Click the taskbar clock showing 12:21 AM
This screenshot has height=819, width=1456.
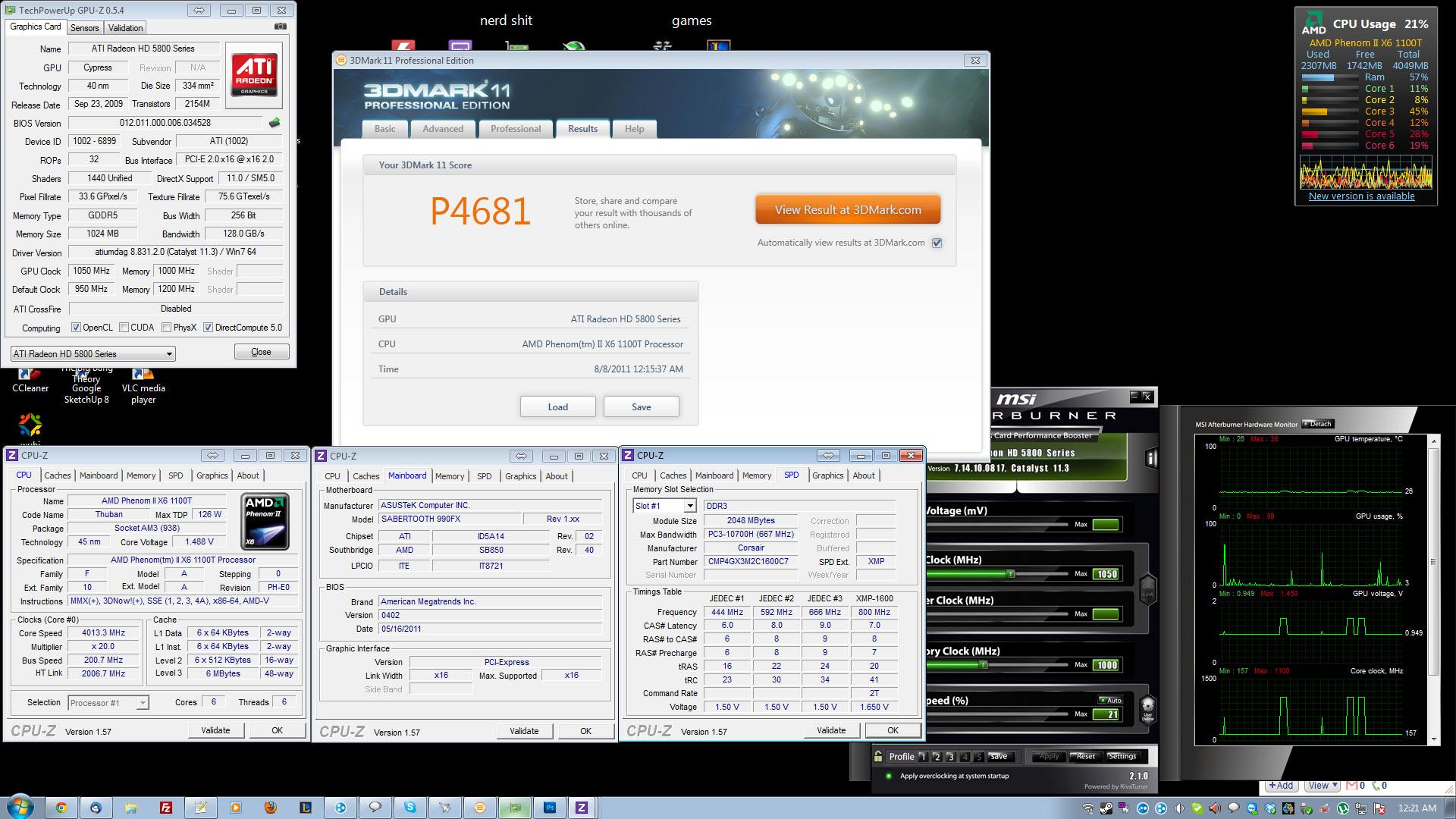point(1417,808)
